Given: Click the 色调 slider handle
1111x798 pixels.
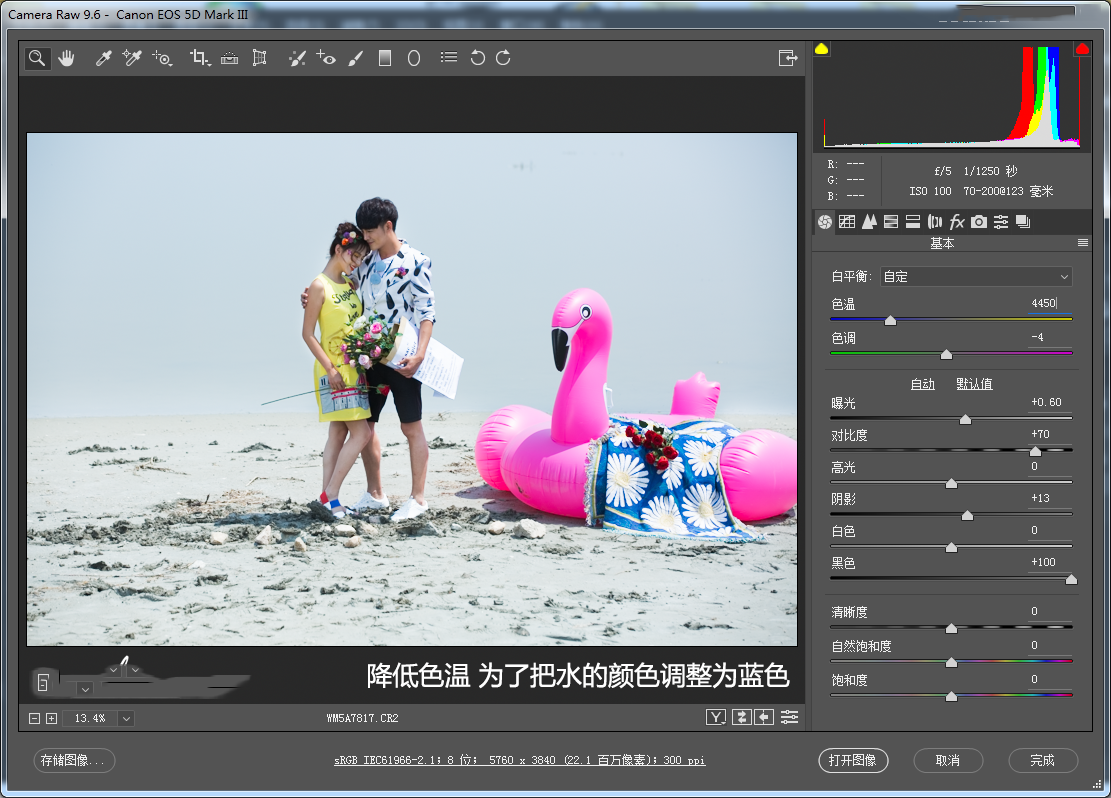Looking at the screenshot, I should (946, 354).
